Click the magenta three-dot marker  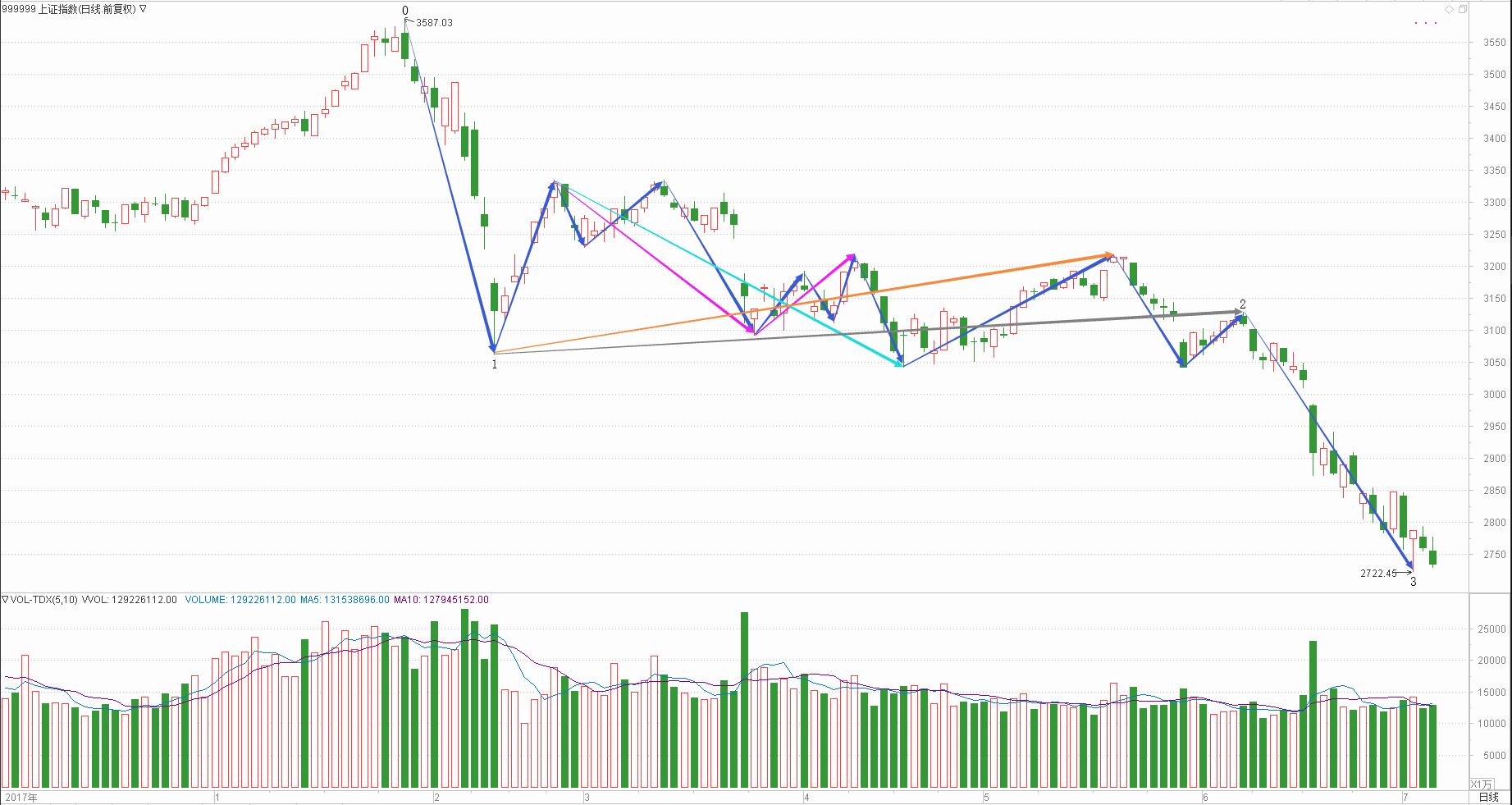coord(1426,23)
